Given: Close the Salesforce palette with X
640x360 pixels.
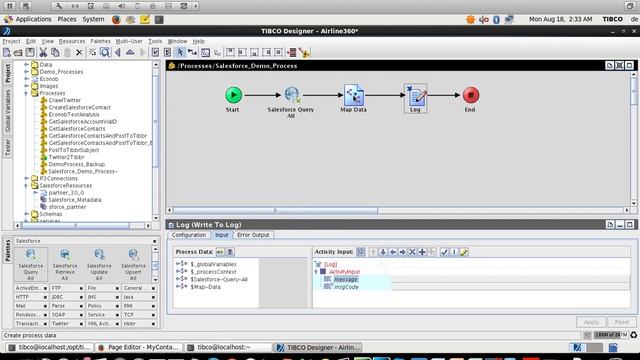Looking at the screenshot, I should click(x=155, y=241).
